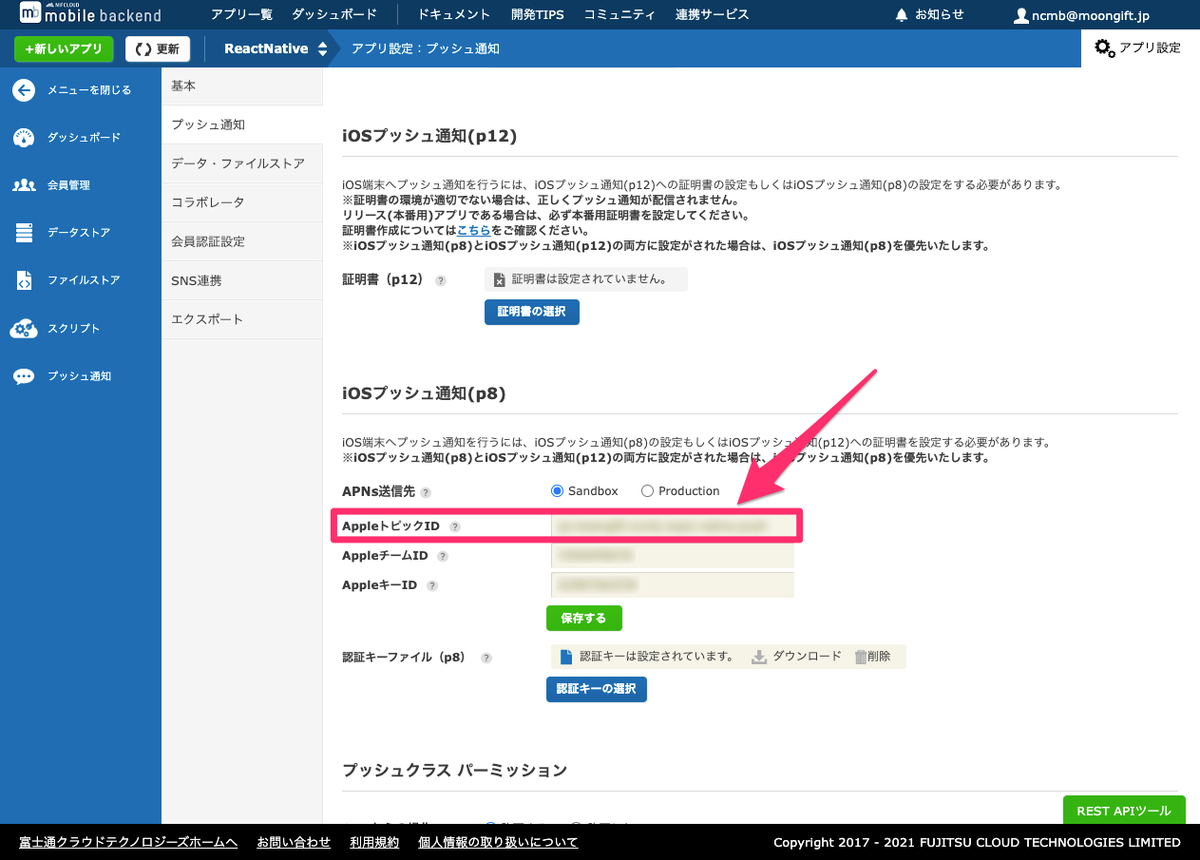Click help icon beside AppleトピックID
Screen dimensions: 1200x860
tap(455, 526)
